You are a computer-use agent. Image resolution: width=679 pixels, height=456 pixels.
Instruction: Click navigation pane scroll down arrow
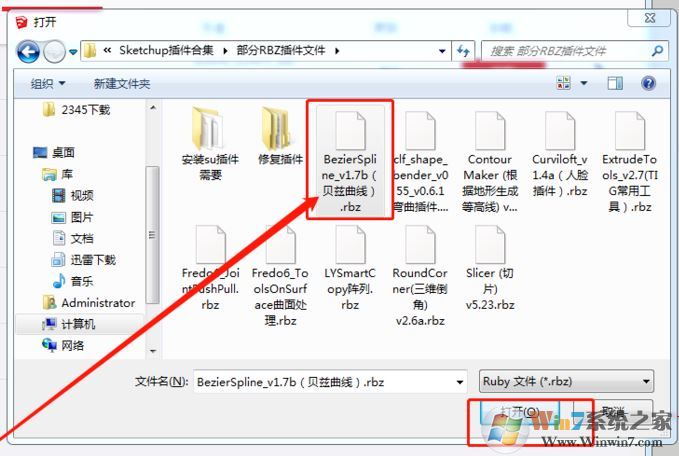[153, 351]
